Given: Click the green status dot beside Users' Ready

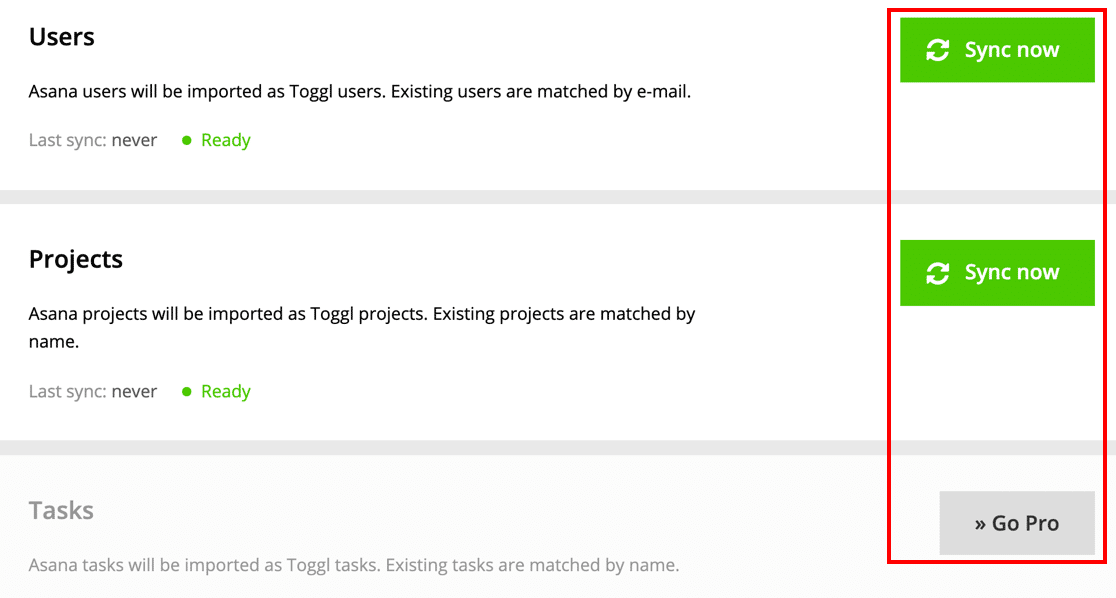Looking at the screenshot, I should click(186, 140).
